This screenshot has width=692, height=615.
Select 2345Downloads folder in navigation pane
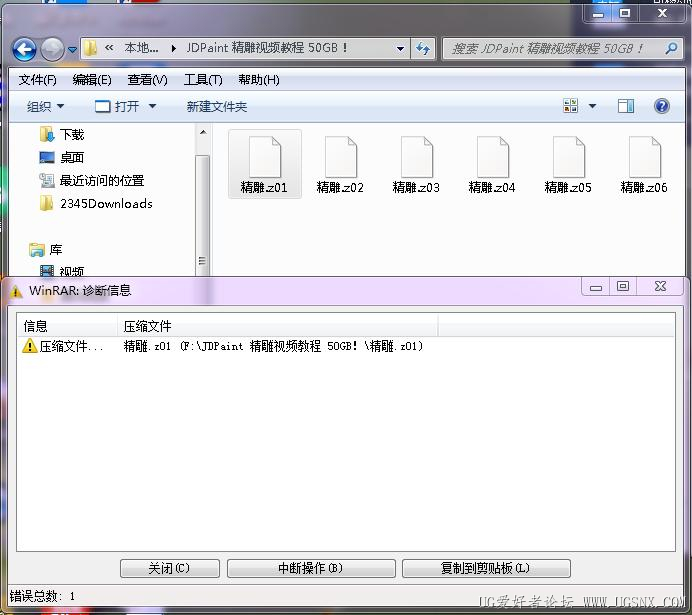click(106, 203)
